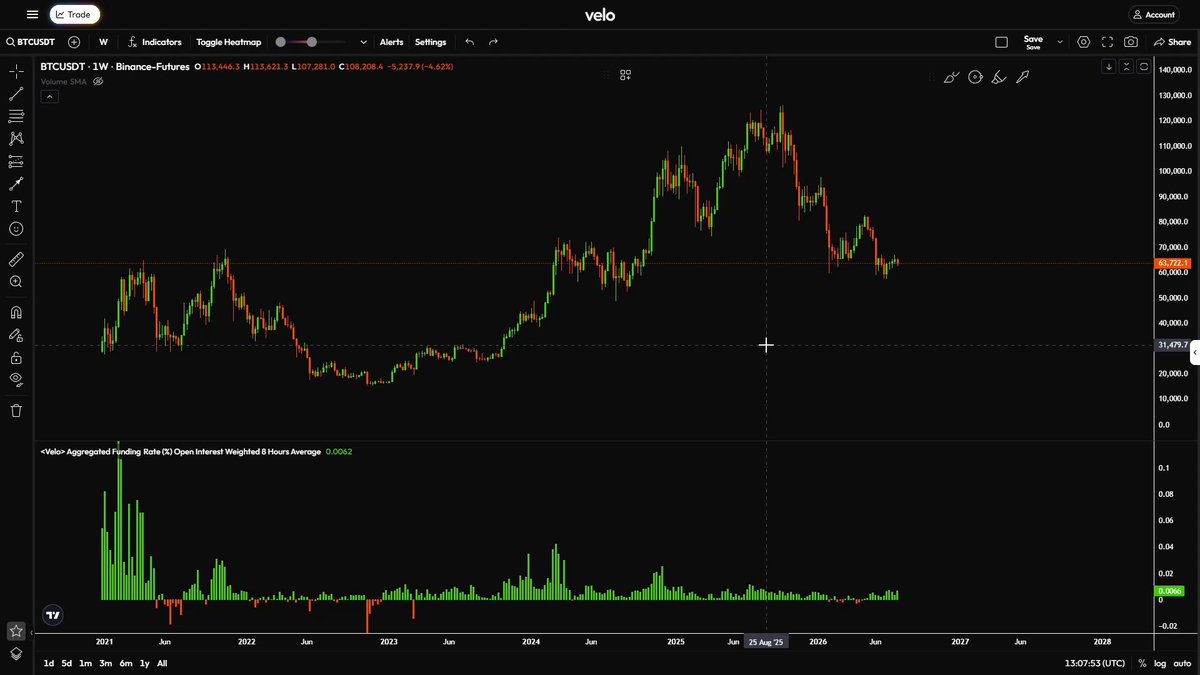This screenshot has height=675, width=1200.
Task: Select the trend line drawing tool
Action: coord(16,94)
